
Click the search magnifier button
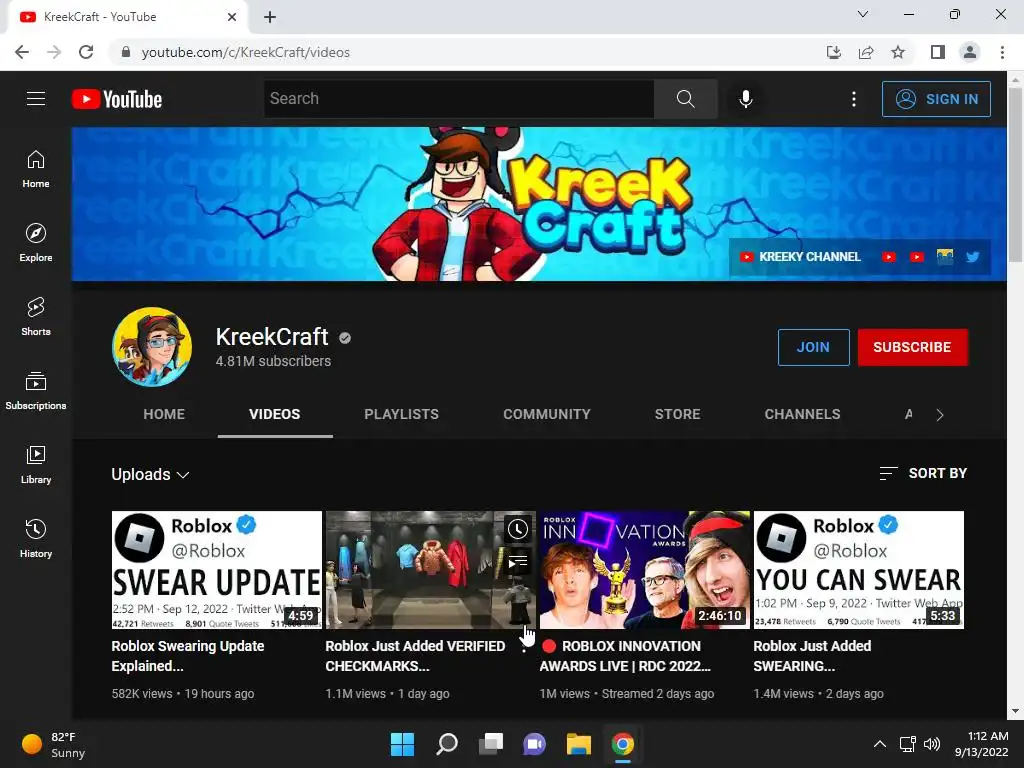(x=686, y=99)
